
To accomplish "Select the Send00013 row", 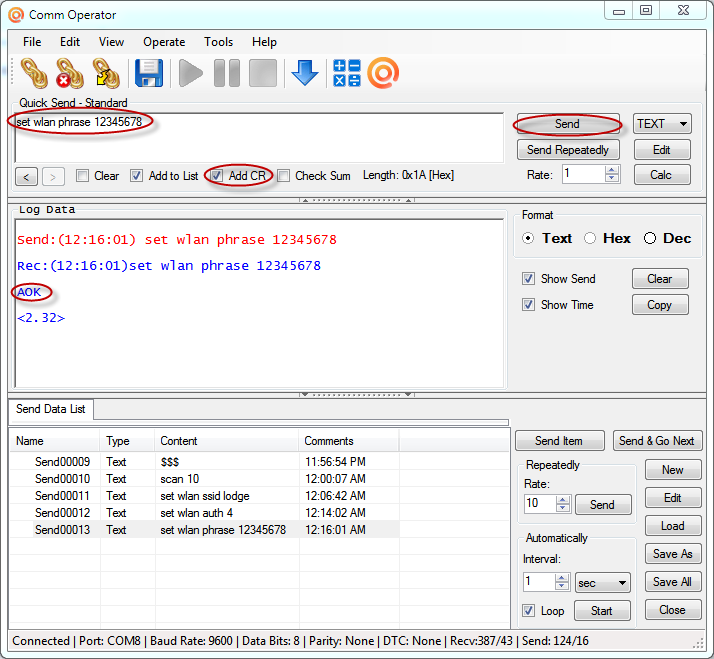I will click(205, 530).
